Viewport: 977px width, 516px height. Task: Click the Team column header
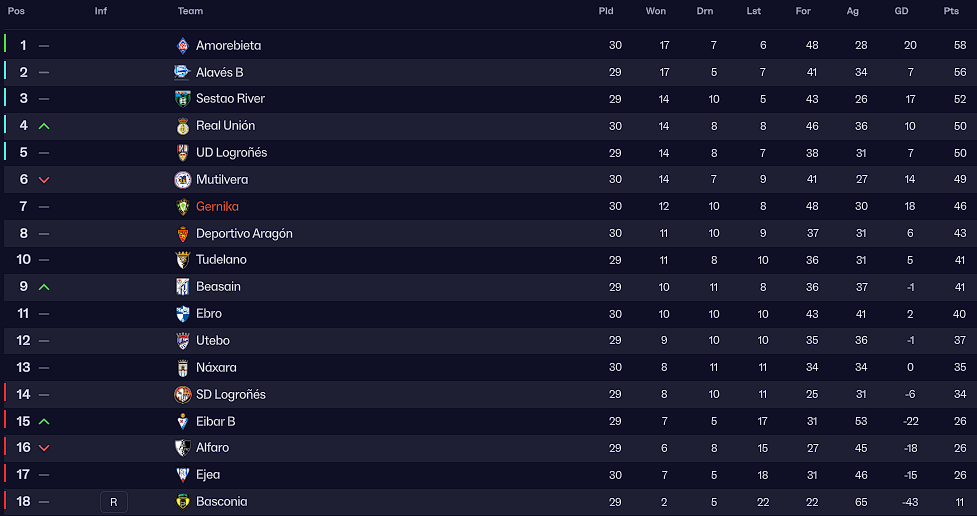[x=190, y=11]
